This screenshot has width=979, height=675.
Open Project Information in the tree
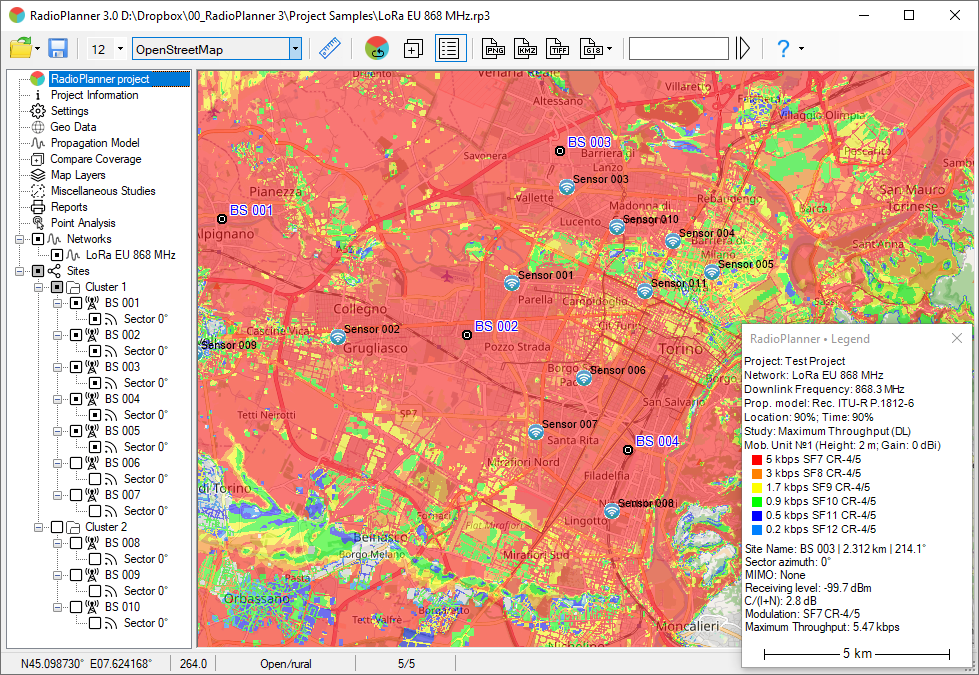(x=95, y=95)
